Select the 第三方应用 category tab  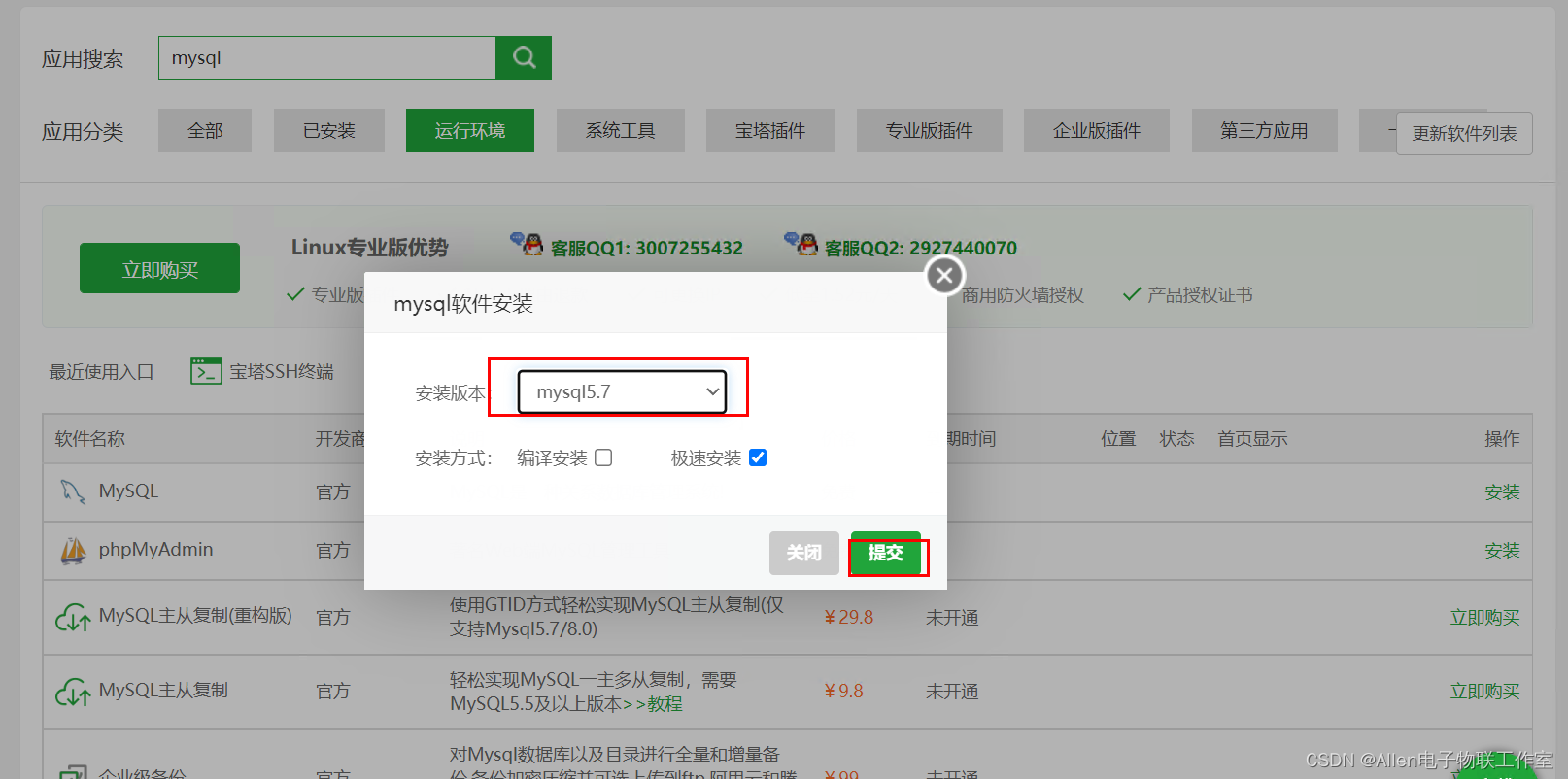pos(1265,130)
